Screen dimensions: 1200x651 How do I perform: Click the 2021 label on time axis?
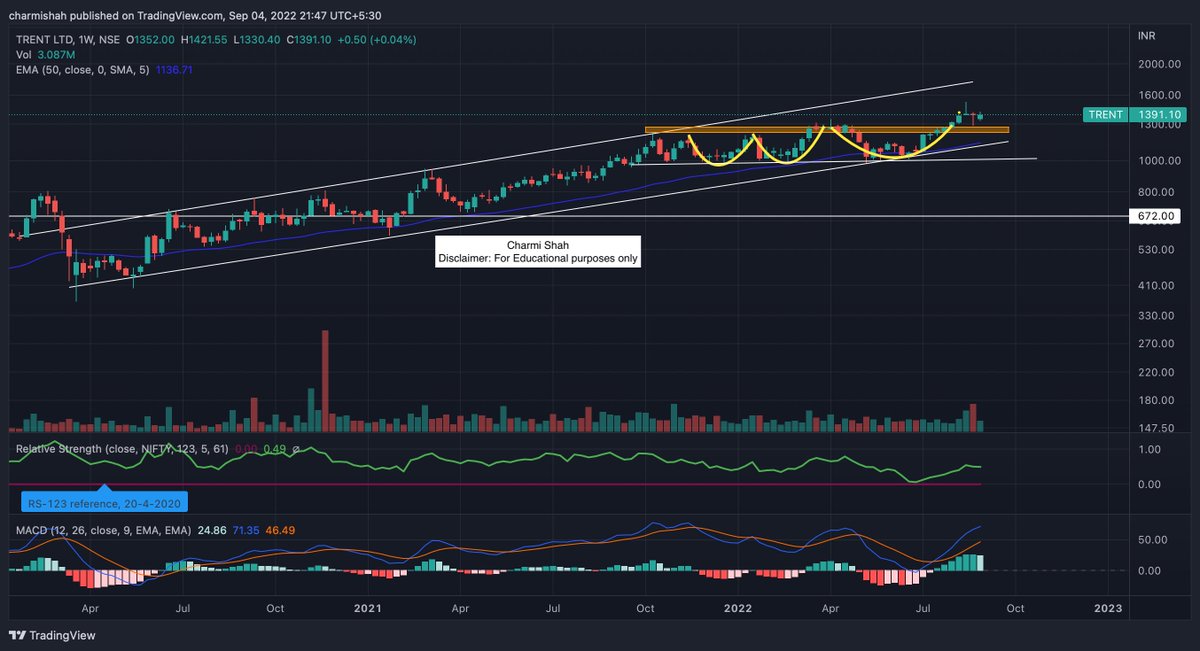(367, 608)
